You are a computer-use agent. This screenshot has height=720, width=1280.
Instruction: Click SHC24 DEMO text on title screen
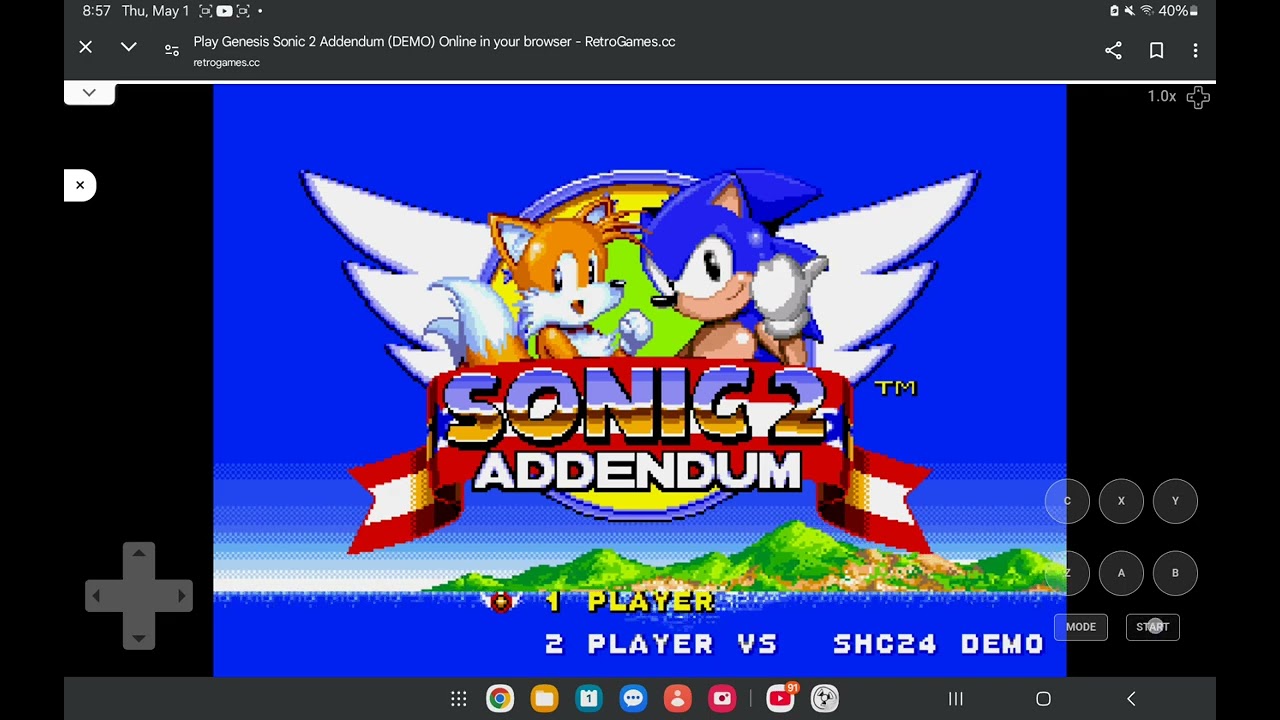[x=939, y=644]
